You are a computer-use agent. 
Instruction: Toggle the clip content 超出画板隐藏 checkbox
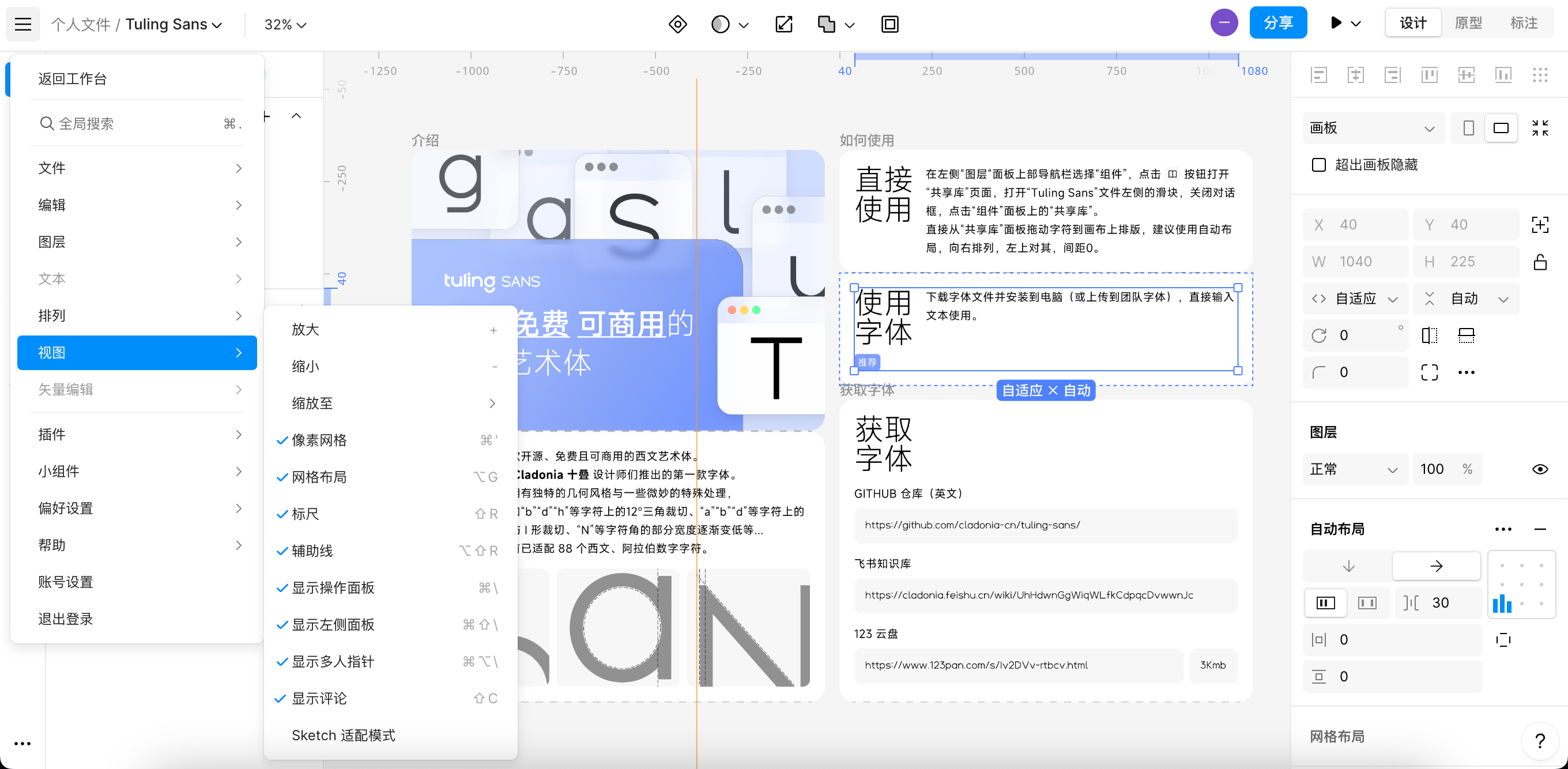[1318, 165]
